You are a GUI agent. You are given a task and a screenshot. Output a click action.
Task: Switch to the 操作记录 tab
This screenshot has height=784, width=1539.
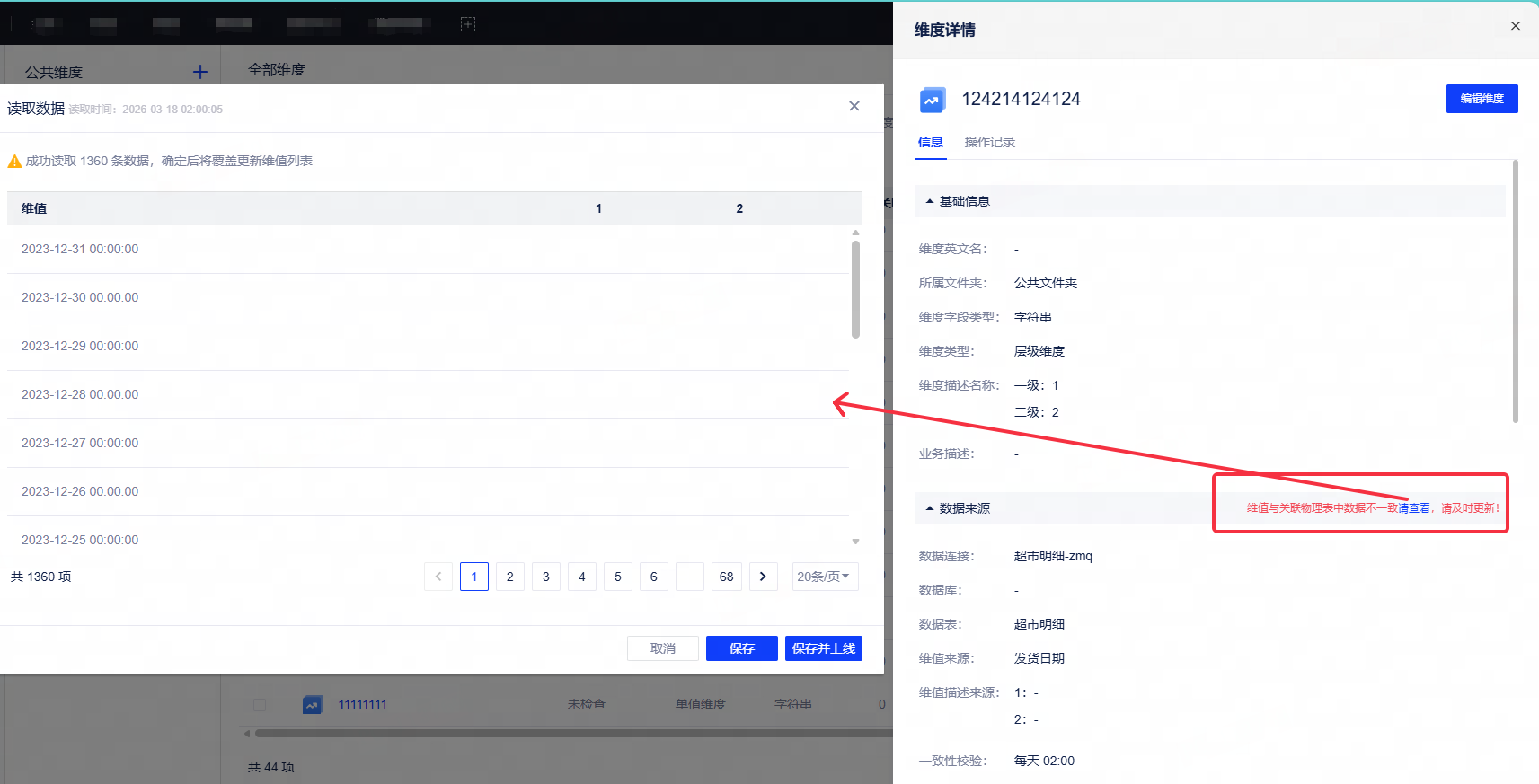tap(990, 142)
